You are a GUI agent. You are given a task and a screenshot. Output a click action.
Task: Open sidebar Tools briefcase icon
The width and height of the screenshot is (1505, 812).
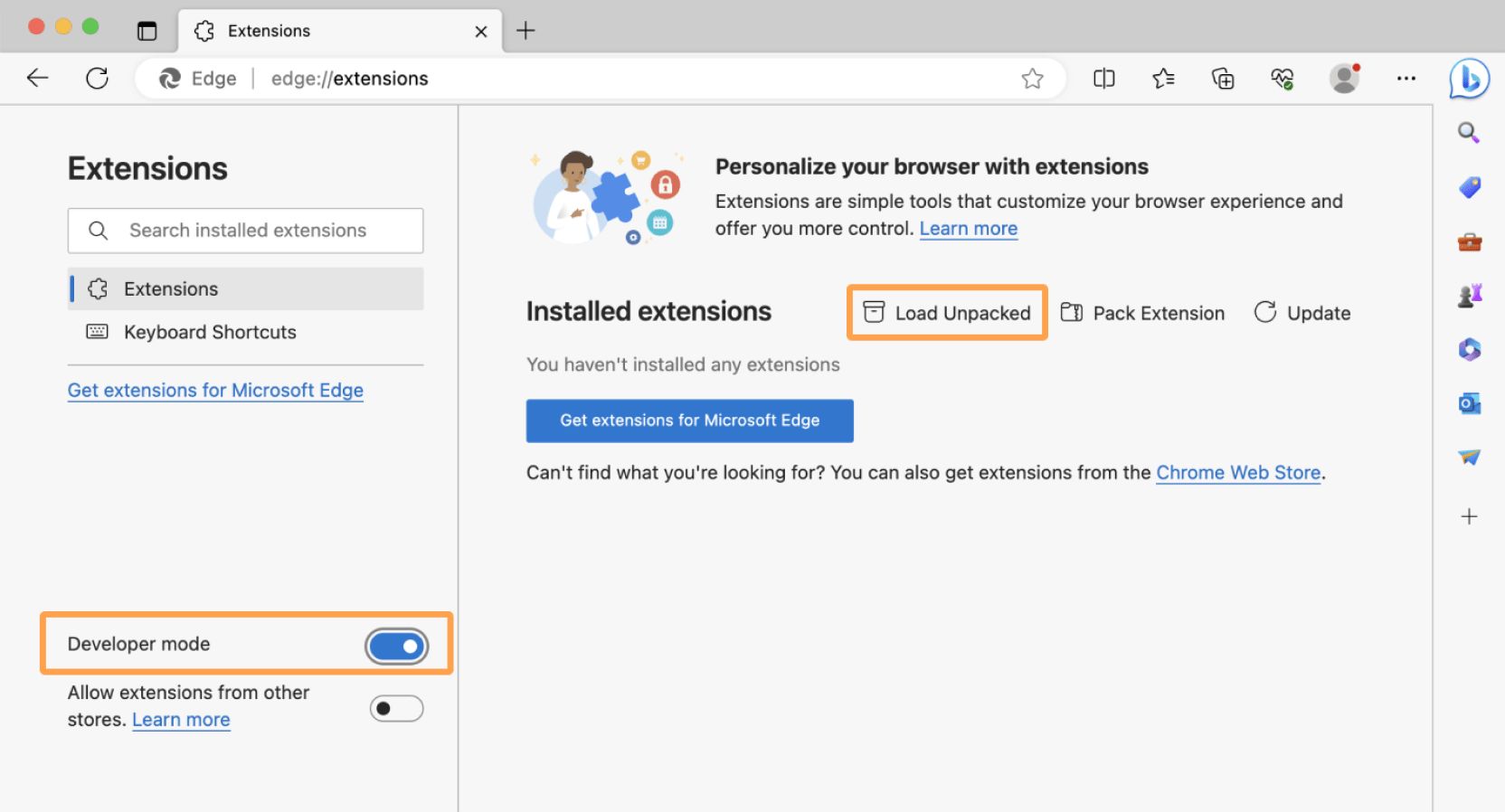pos(1469,241)
